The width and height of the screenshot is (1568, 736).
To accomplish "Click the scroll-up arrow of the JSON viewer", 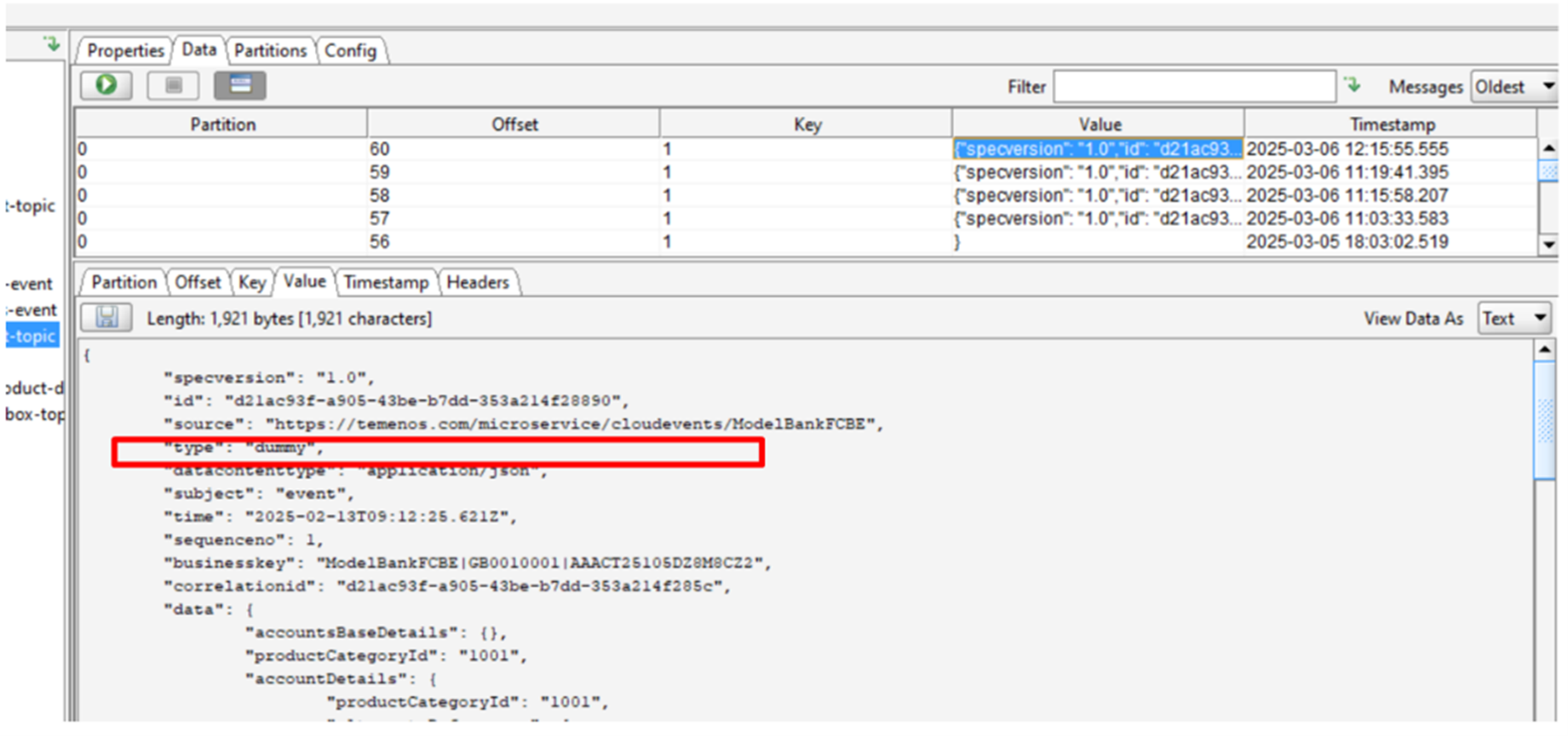I will 1544,349.
